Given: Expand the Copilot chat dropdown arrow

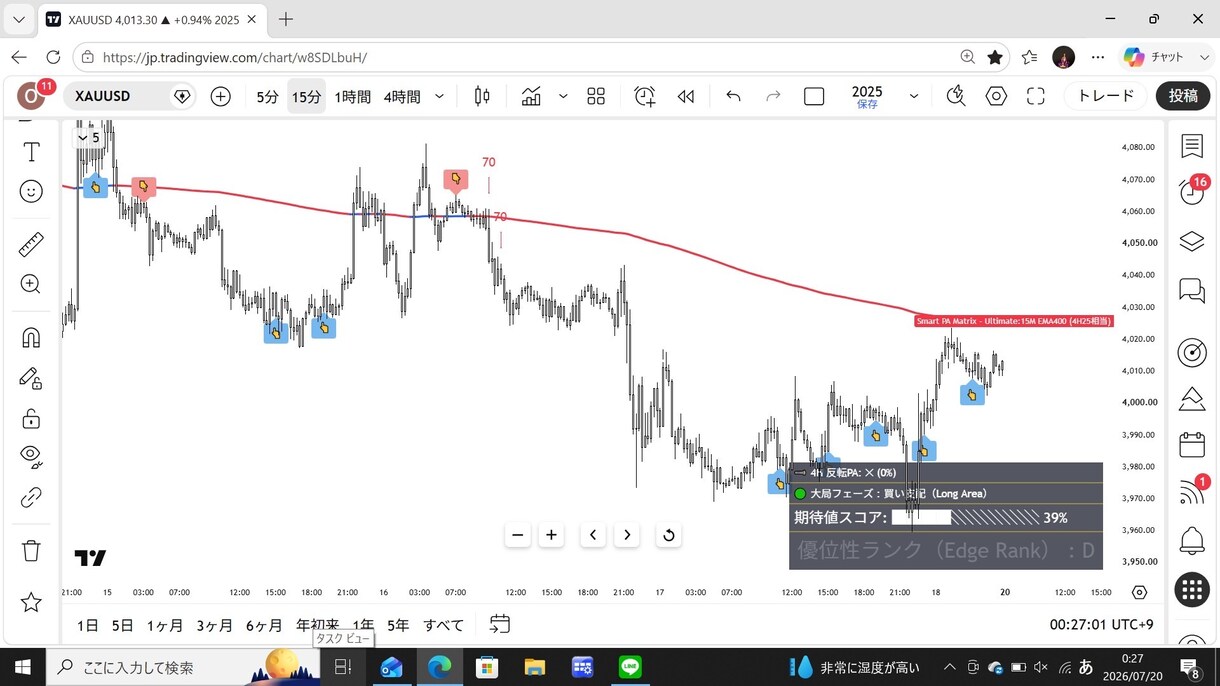Looking at the screenshot, I should [x=1204, y=57].
